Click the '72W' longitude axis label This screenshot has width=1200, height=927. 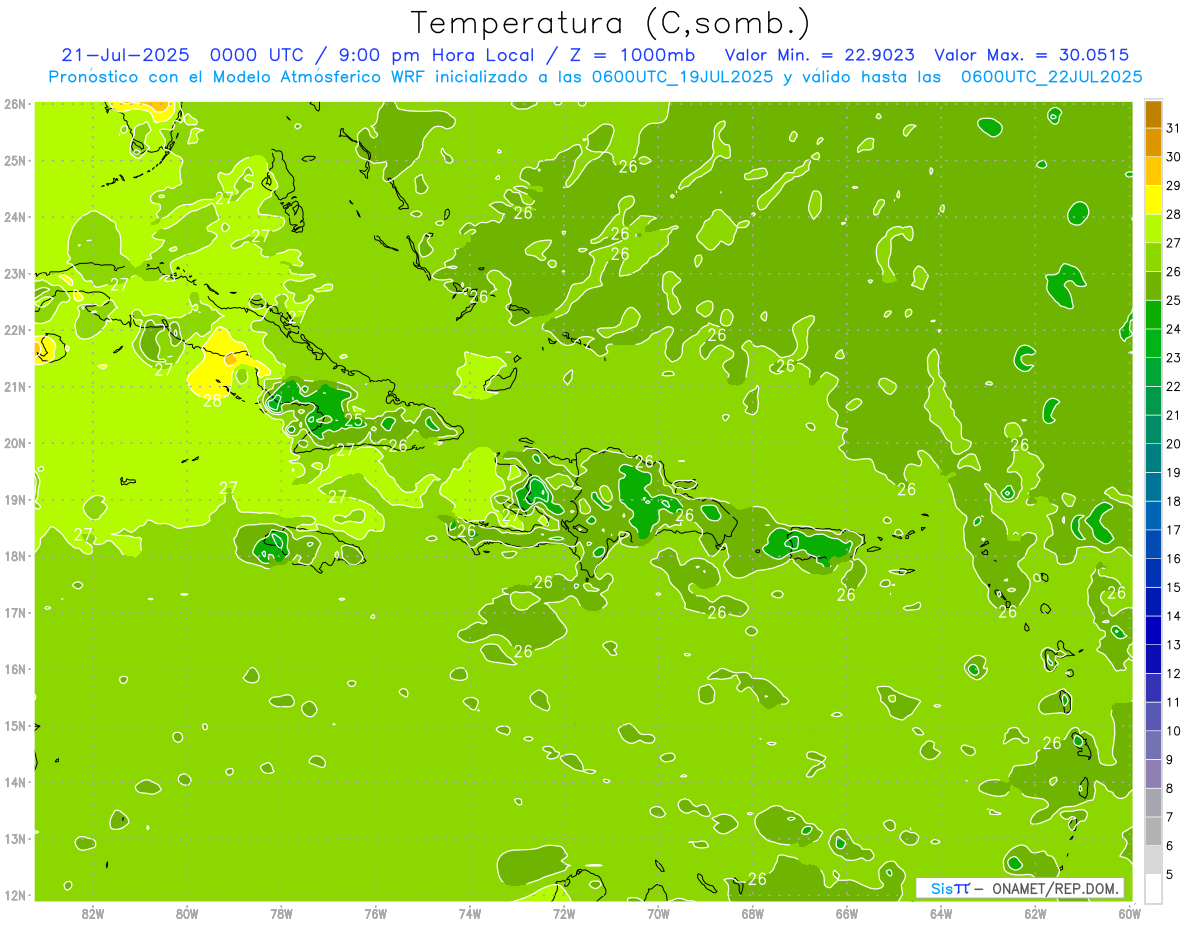point(564,913)
